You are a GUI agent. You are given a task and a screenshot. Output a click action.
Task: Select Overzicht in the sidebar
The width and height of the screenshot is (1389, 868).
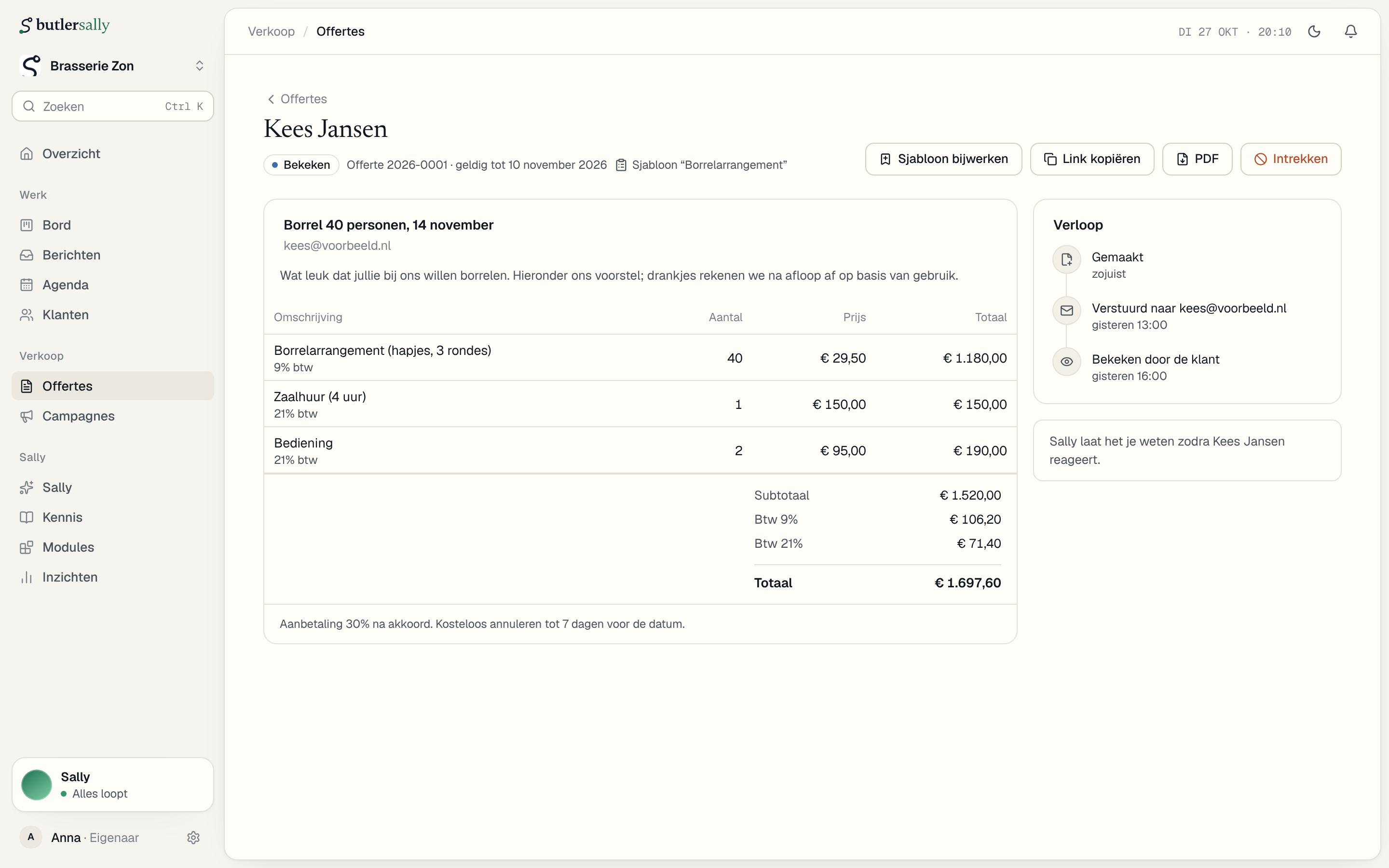(x=112, y=154)
